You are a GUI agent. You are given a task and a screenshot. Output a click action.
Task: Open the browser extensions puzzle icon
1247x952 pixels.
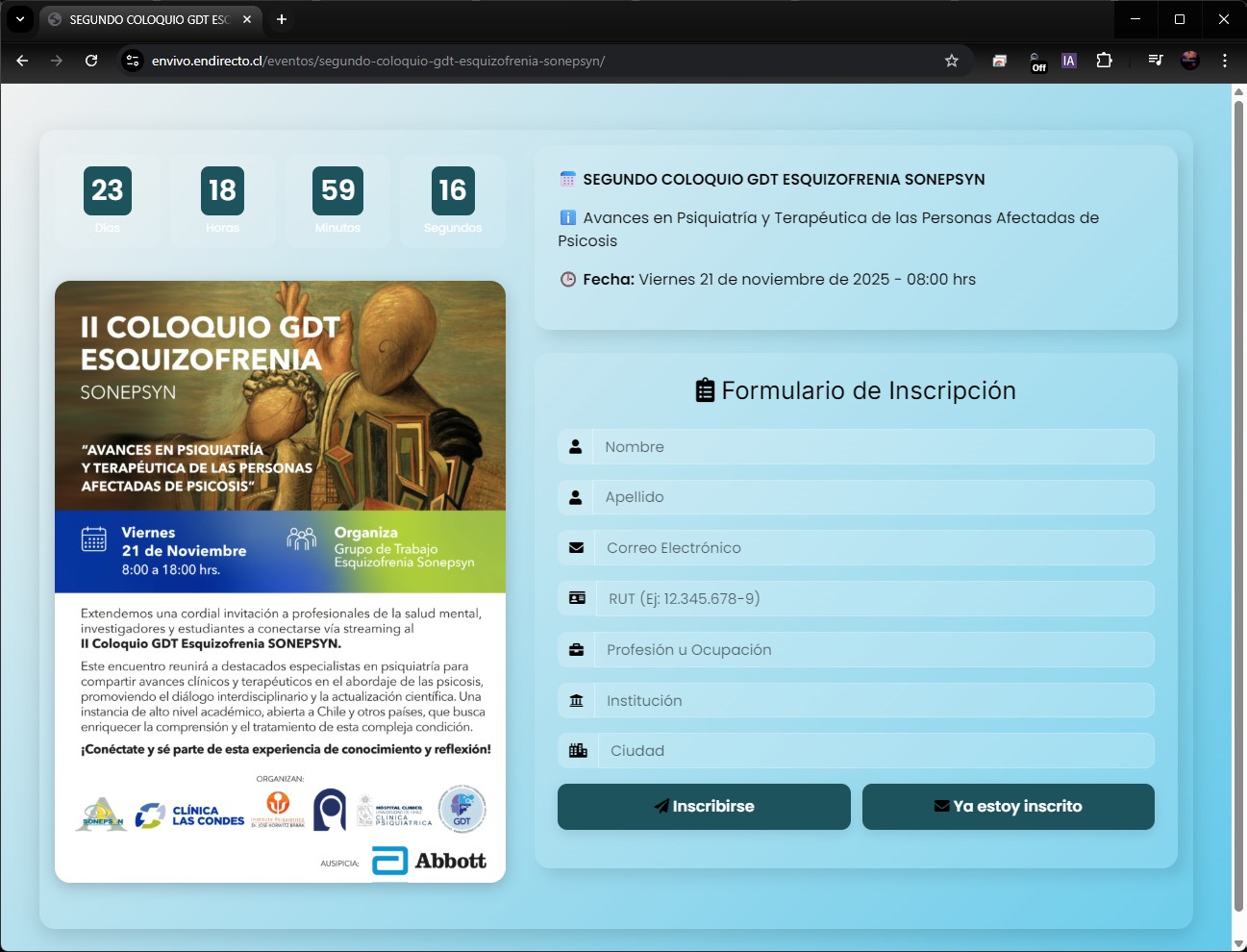1104,61
